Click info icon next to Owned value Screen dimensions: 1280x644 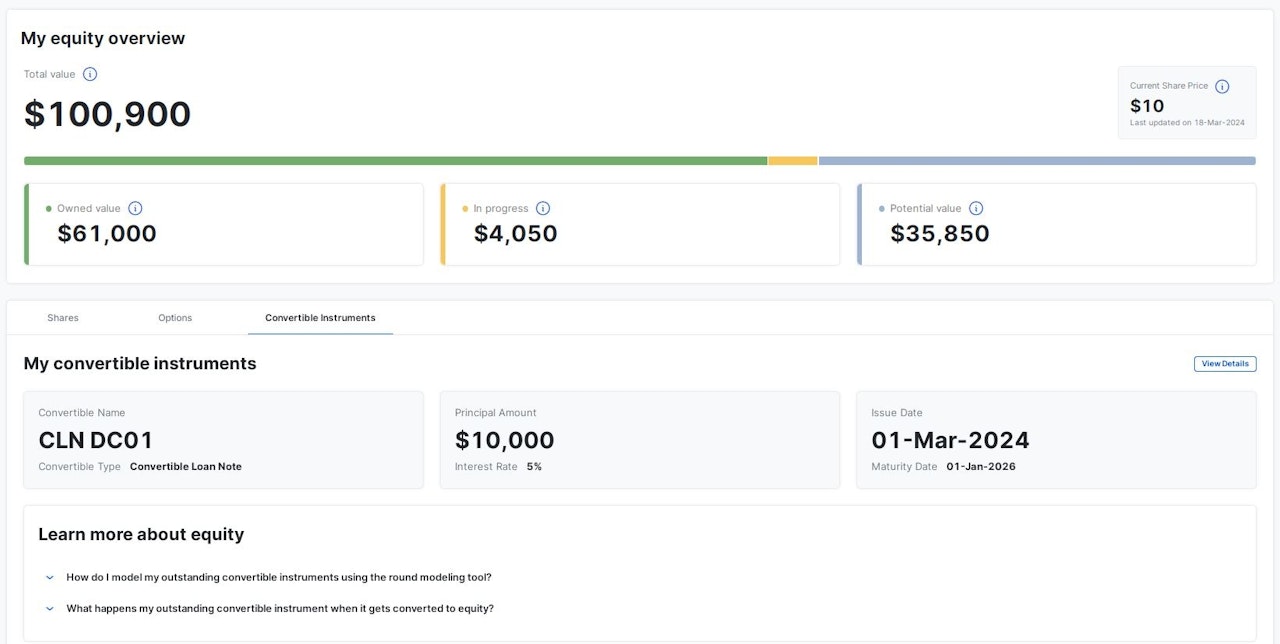(135, 208)
